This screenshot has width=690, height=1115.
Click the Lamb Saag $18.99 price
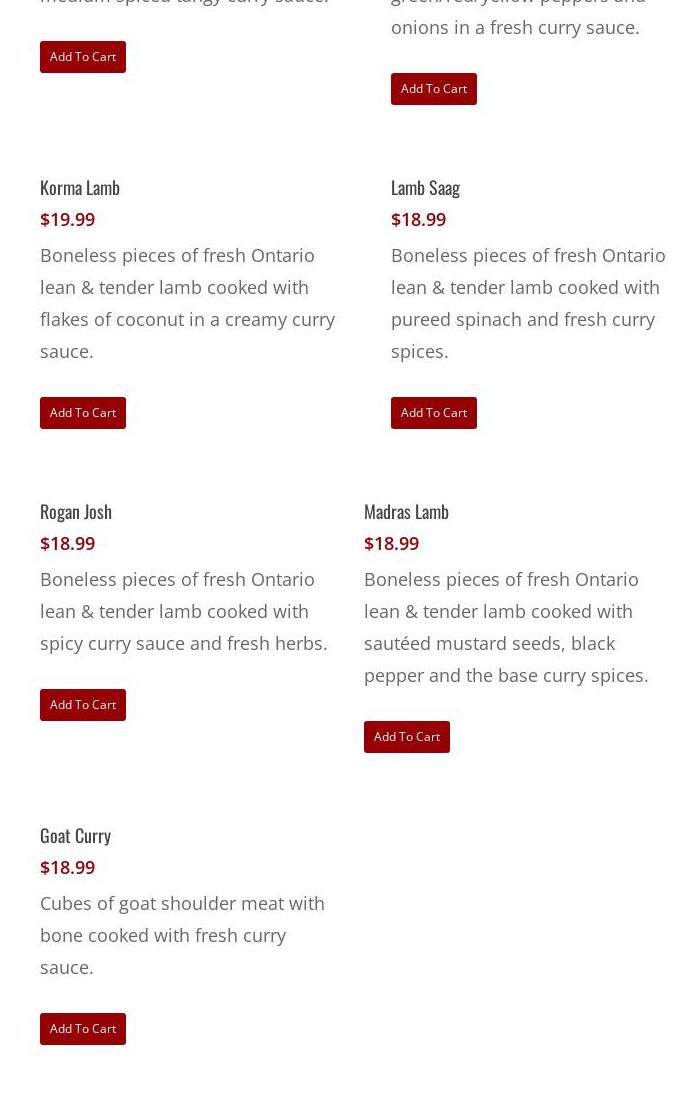418,220
